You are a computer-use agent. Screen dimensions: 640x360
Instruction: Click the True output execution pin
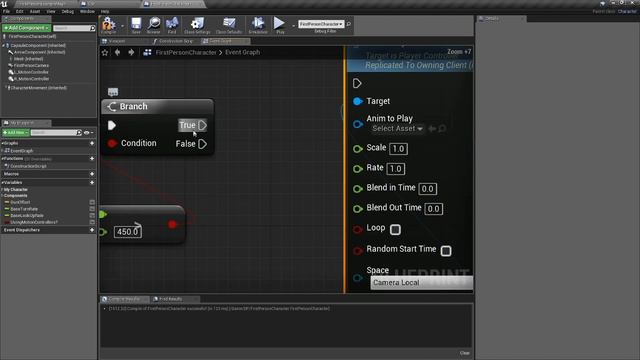[x=202, y=125]
